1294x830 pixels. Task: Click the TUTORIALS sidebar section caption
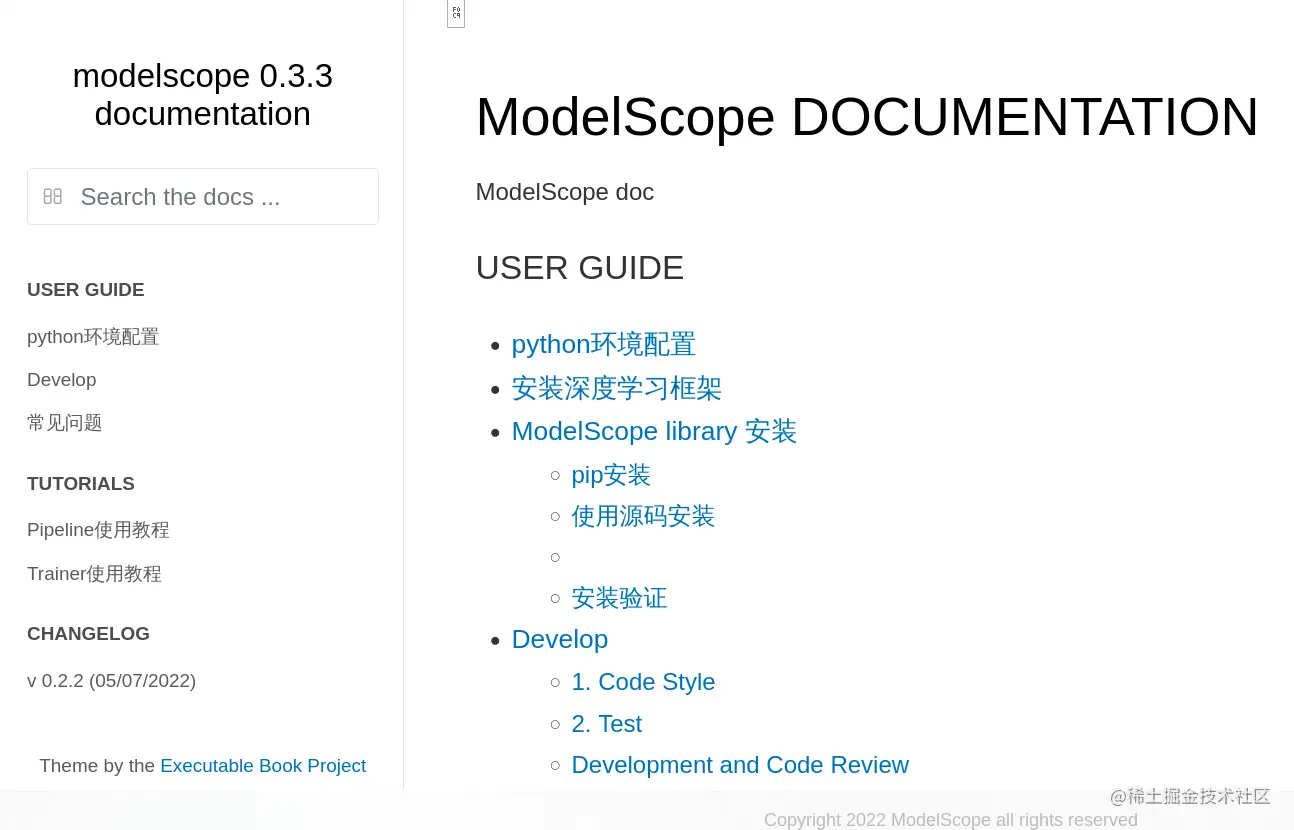point(81,484)
